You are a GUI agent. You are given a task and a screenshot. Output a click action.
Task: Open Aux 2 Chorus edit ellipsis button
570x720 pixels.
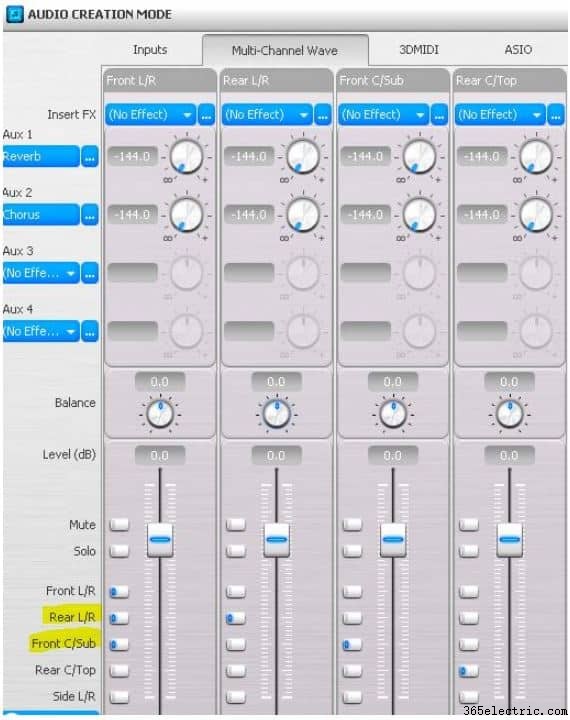(x=90, y=215)
